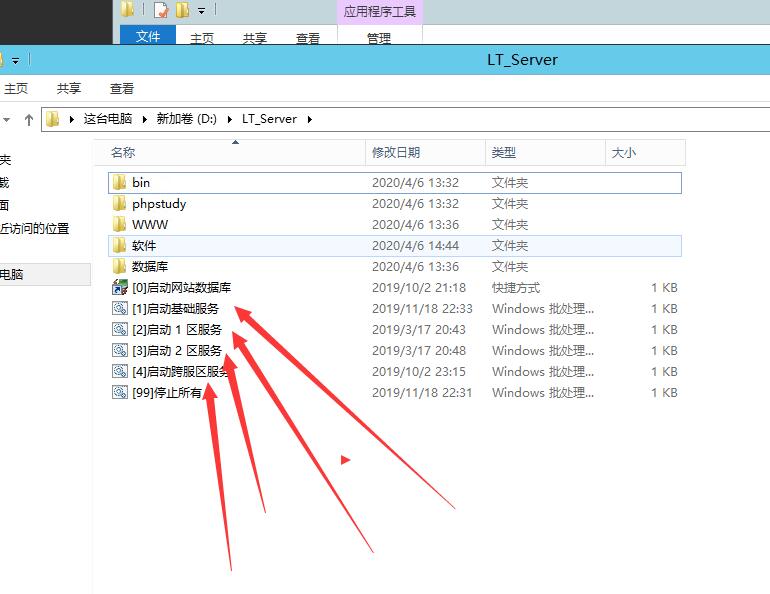The width and height of the screenshot is (770, 594).
Task: Select the [0]启动网站数据库 shortcut icon
Action: coord(120,287)
